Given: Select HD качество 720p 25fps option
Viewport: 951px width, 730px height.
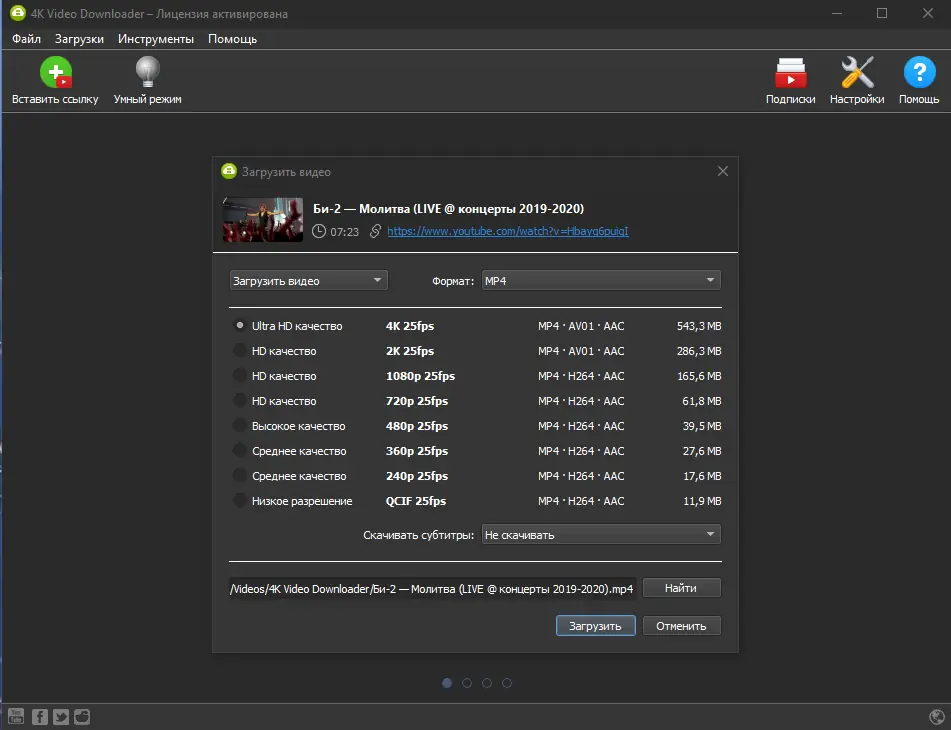Looking at the screenshot, I should coord(240,401).
